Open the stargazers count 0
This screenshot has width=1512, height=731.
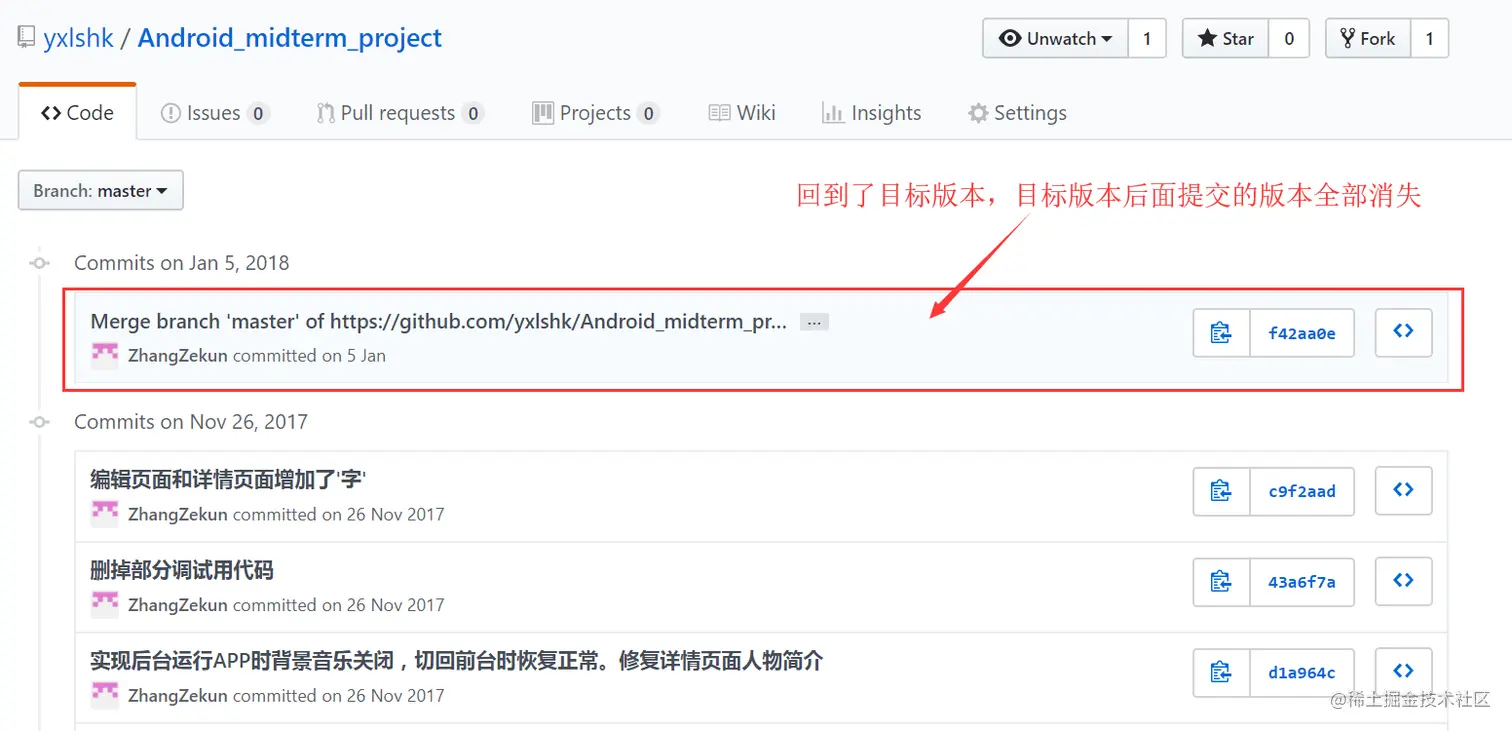1289,39
